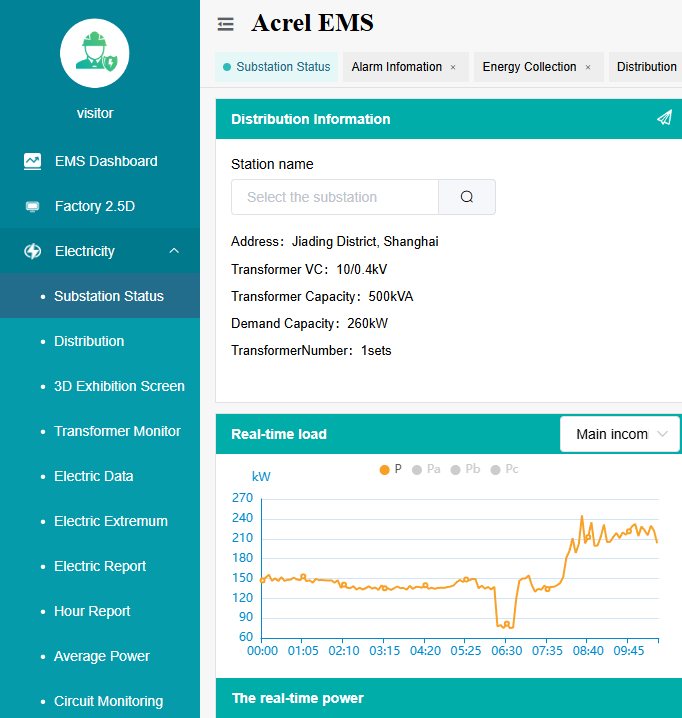This screenshot has width=682, height=718.
Task: Click the TransformerNumber 1sets line
Action: pos(311,350)
